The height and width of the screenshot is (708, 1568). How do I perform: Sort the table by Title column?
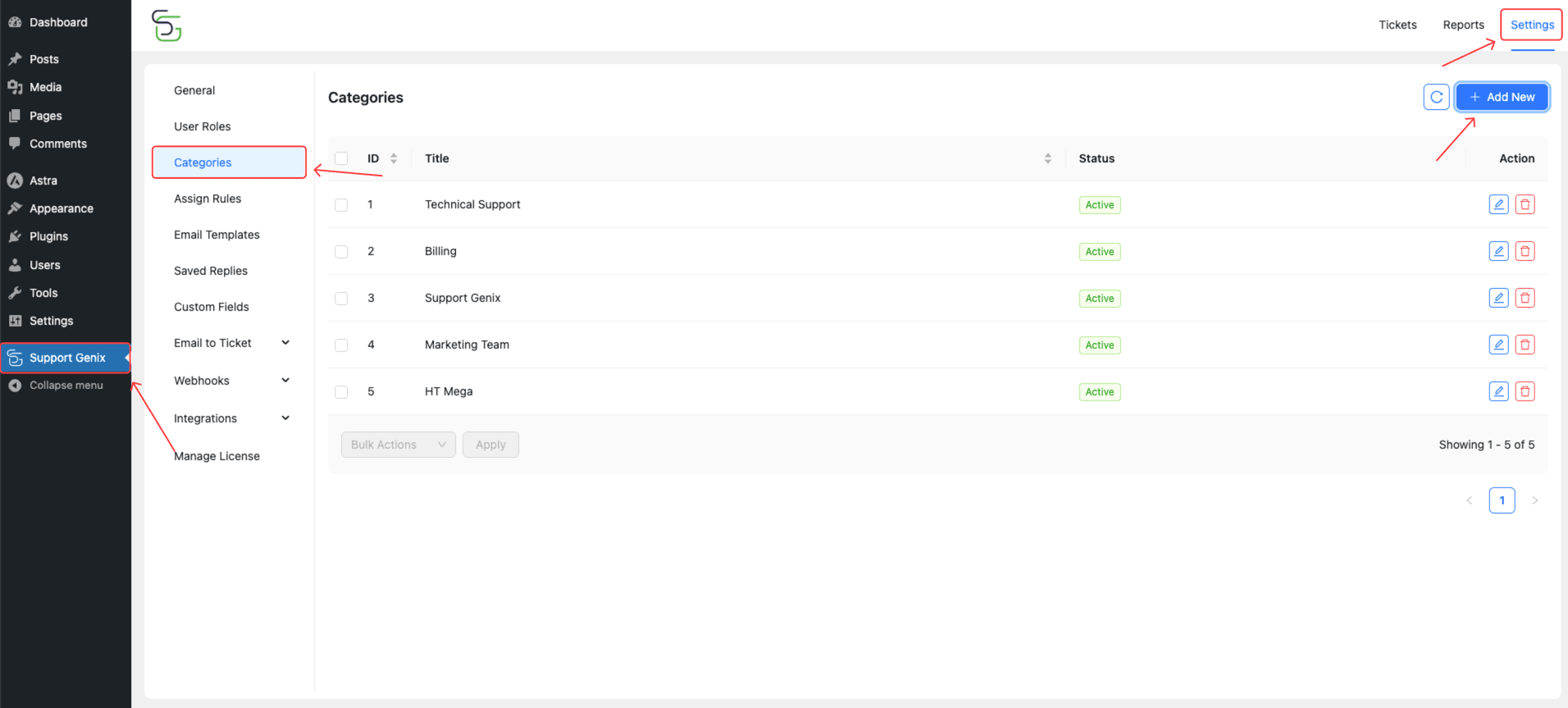tap(1047, 158)
